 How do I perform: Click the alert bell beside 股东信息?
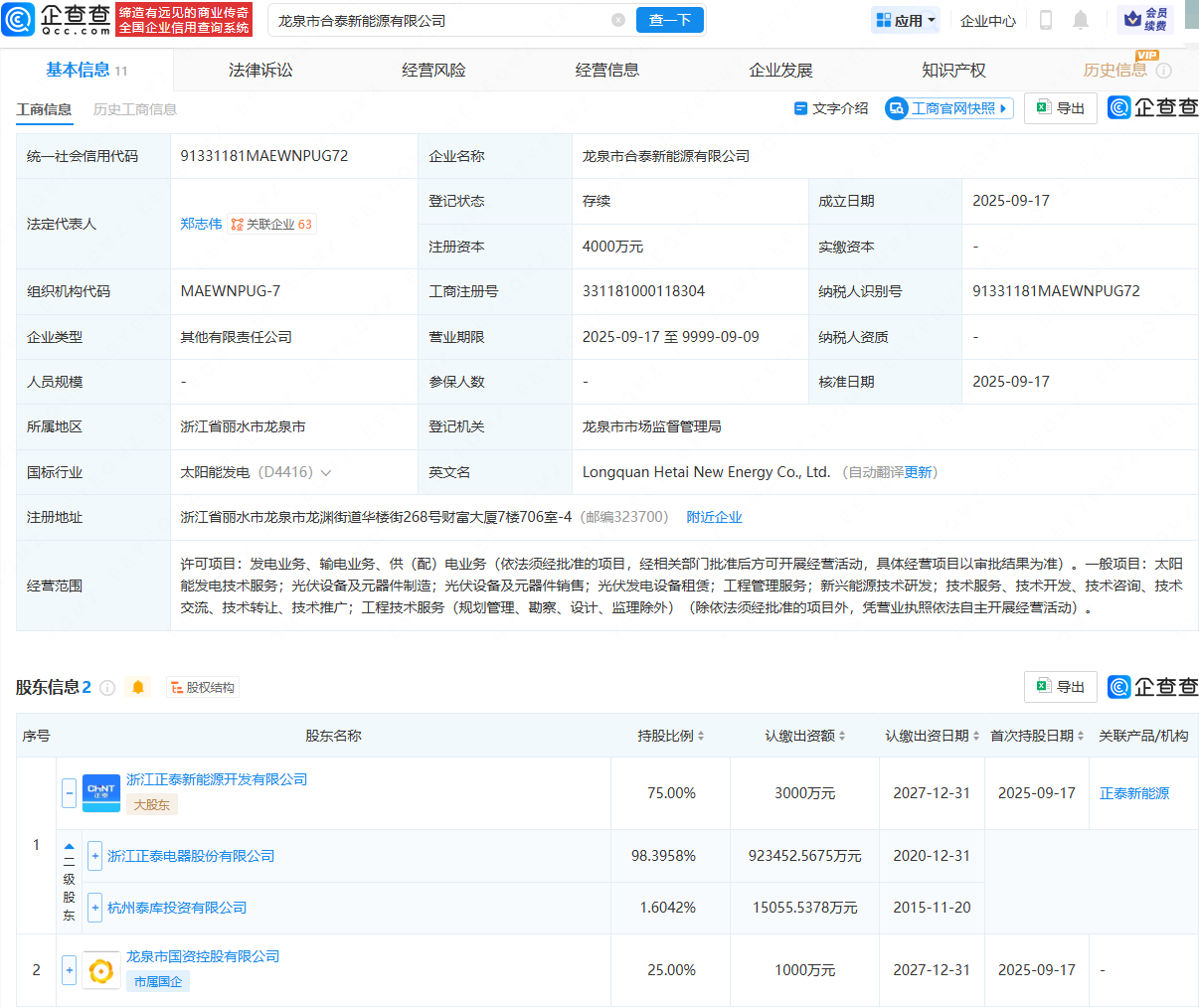pyautogui.click(x=137, y=686)
